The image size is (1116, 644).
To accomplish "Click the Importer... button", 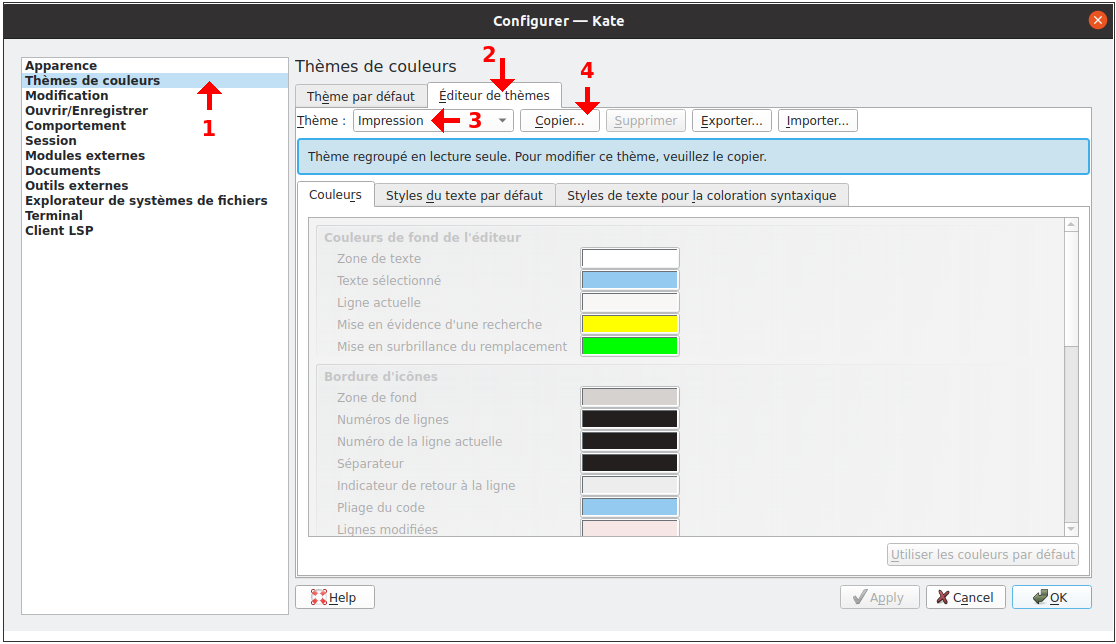I will click(818, 120).
